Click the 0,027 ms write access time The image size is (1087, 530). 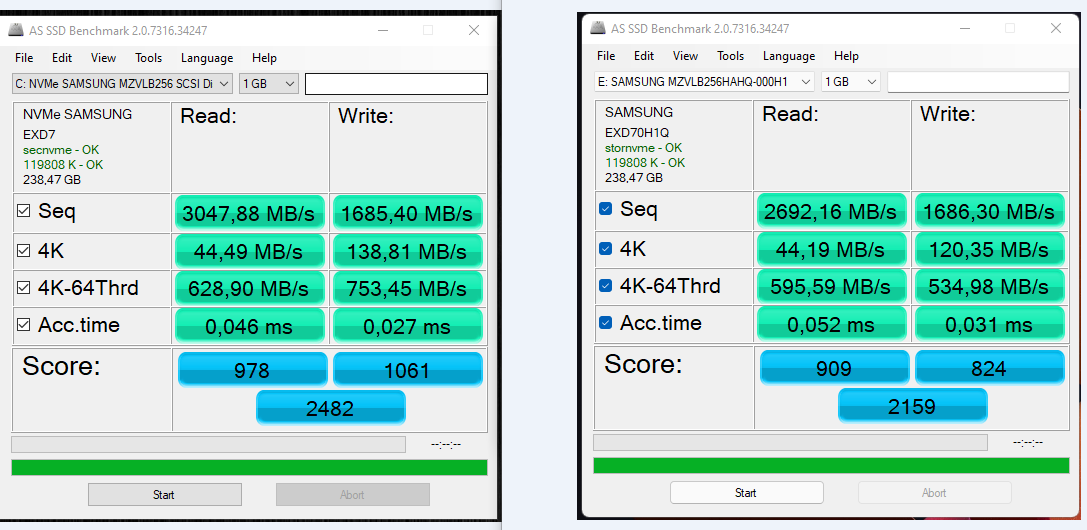[408, 326]
